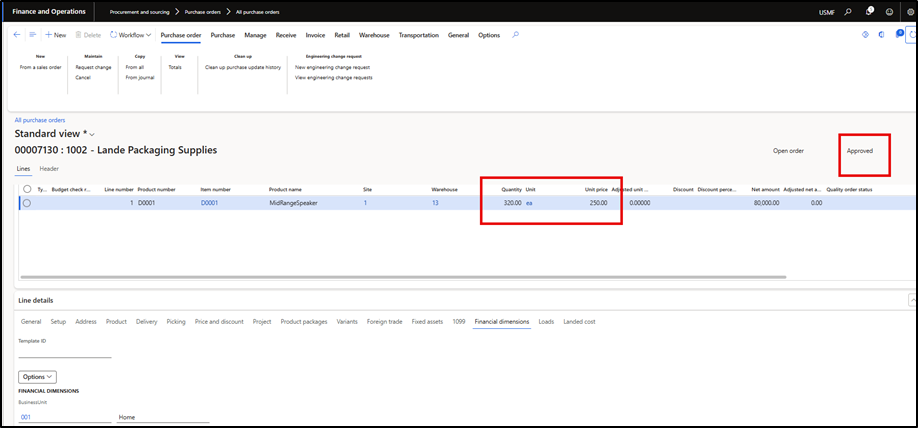Click the search icon after Options tab
This screenshot has height=428, width=918.
click(515, 35)
